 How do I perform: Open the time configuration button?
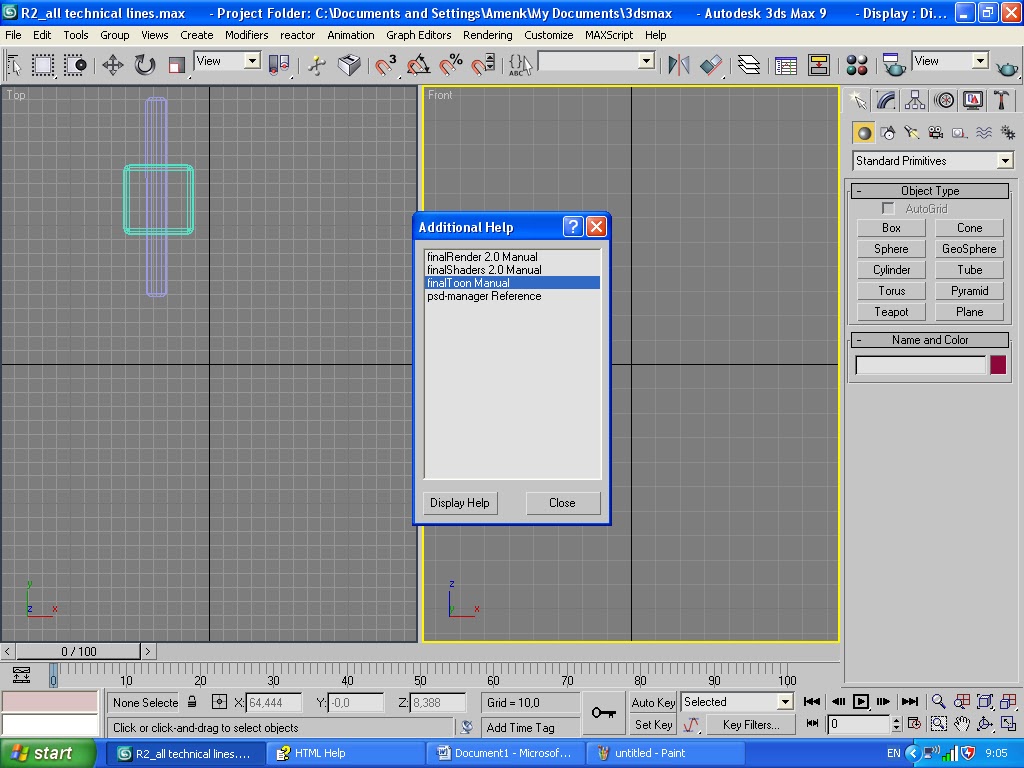914,724
